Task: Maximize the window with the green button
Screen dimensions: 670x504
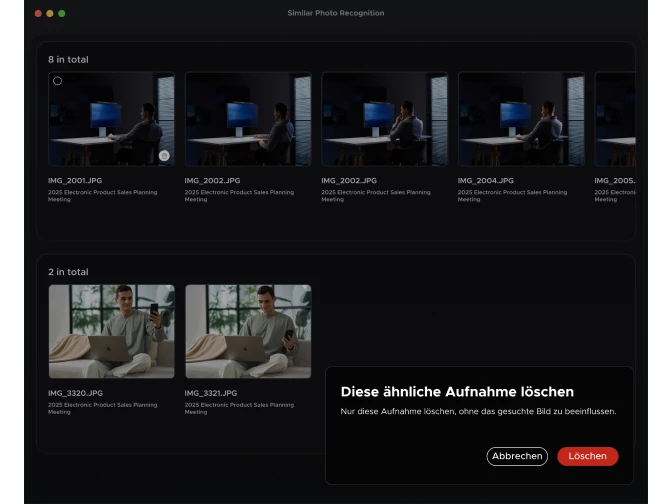Action: pyautogui.click(x=62, y=14)
